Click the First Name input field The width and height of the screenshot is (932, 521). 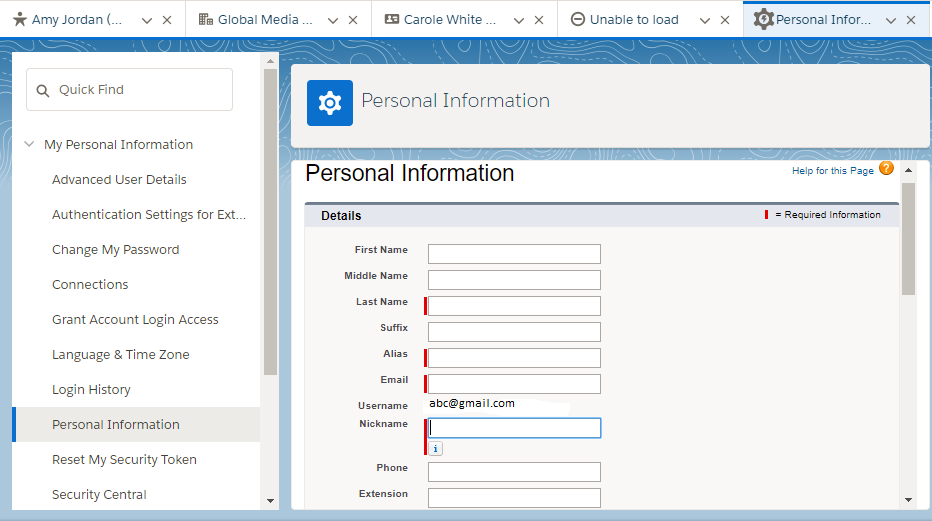coord(514,254)
